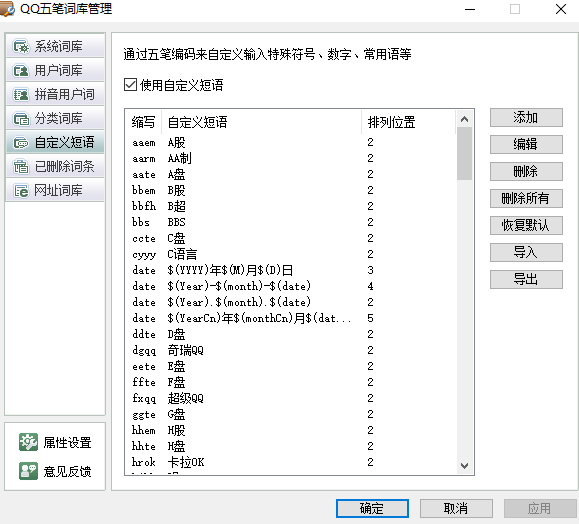Open the 网址词库 tab
The image size is (579, 524).
pos(55,190)
